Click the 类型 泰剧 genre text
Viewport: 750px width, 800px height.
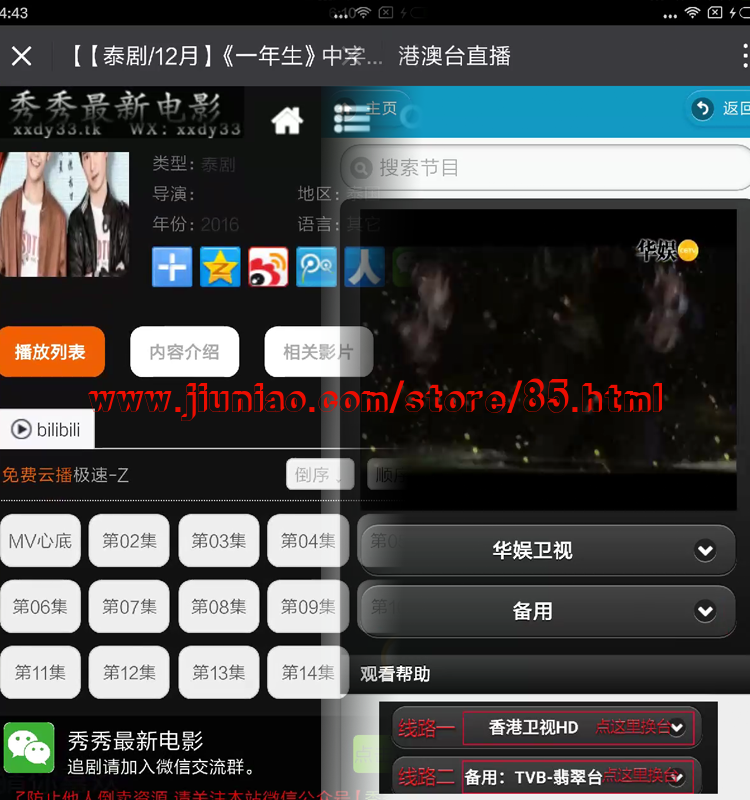pyautogui.click(x=194, y=164)
